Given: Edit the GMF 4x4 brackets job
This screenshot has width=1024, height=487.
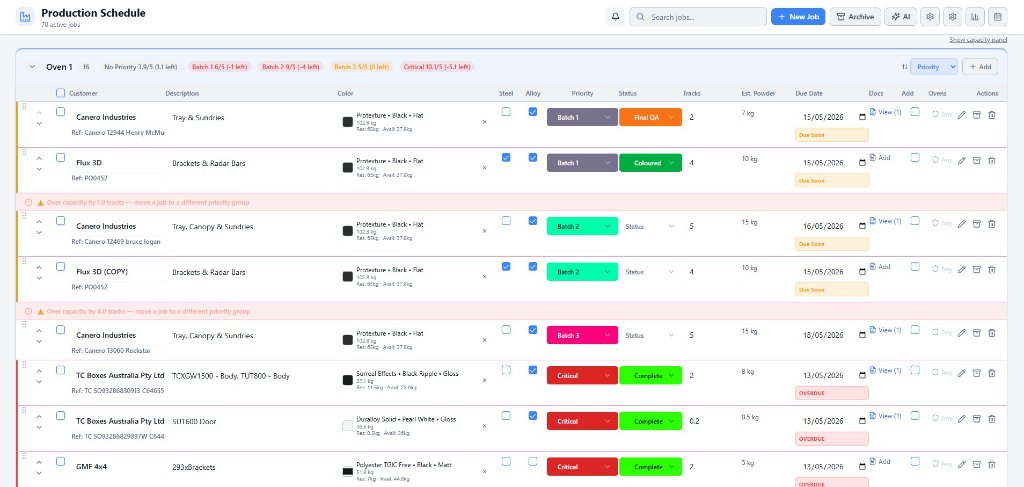Looking at the screenshot, I should point(961,465).
